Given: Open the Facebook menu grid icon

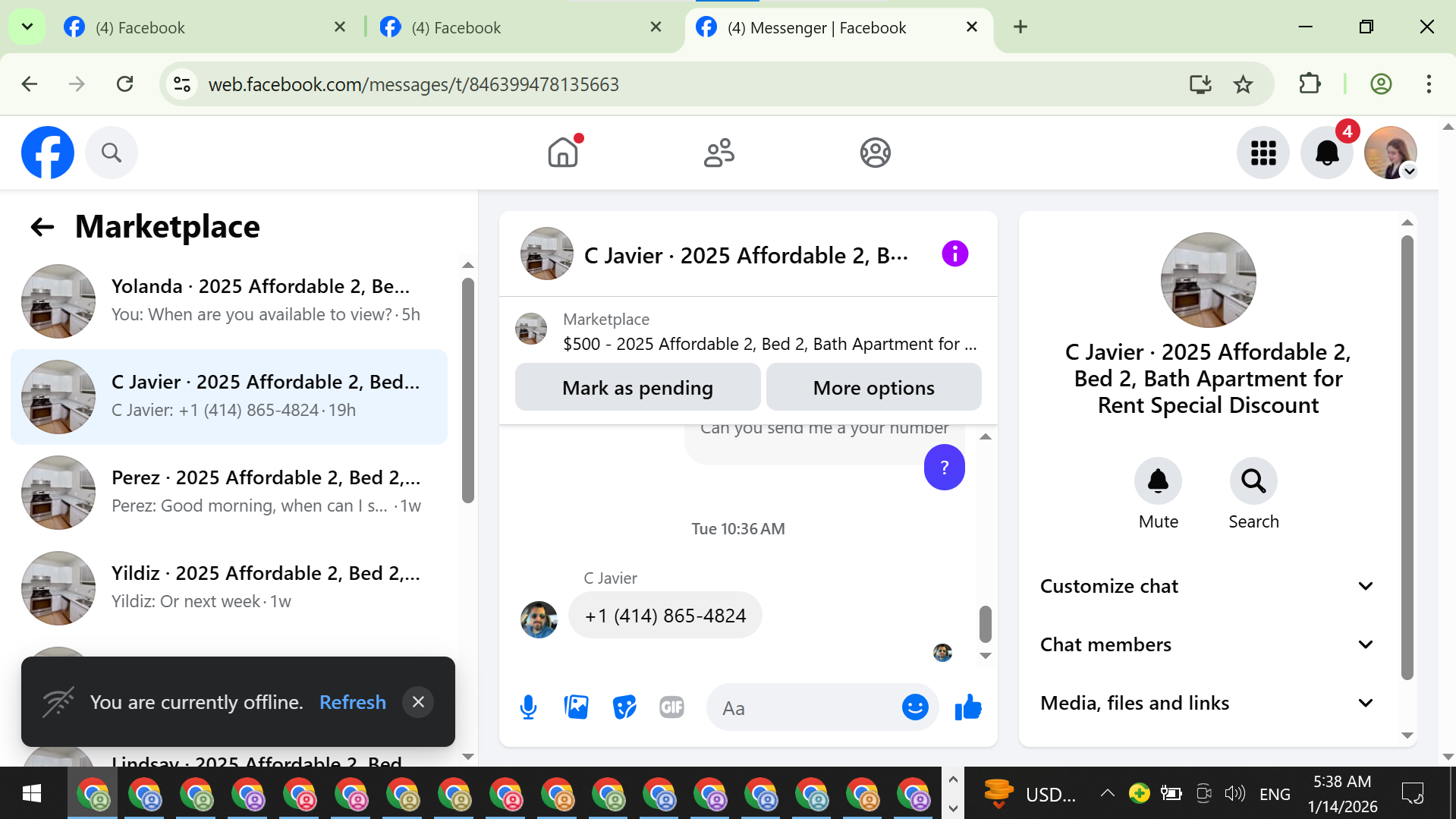Looking at the screenshot, I should coord(1263,153).
